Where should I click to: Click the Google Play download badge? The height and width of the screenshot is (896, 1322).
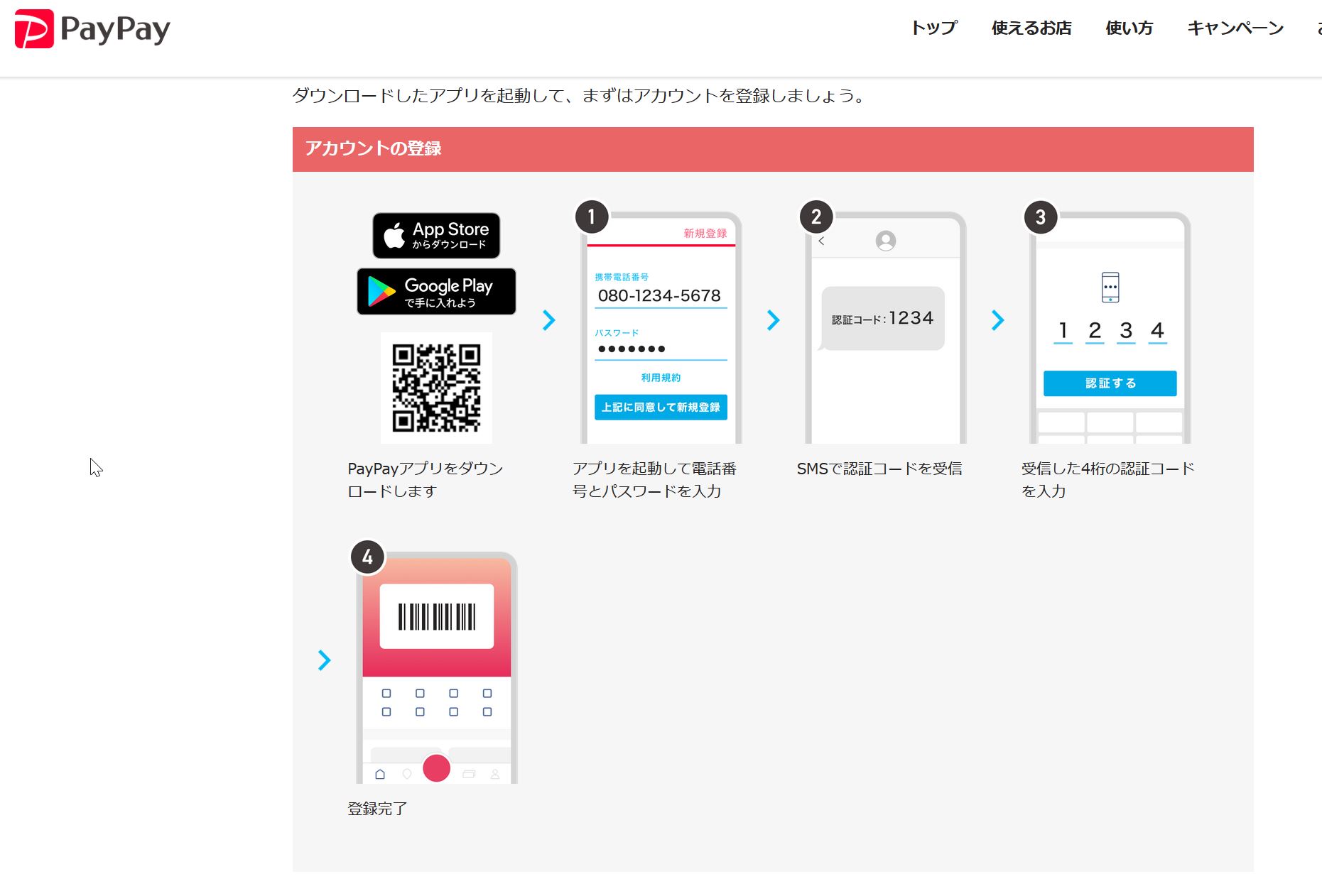coord(436,291)
